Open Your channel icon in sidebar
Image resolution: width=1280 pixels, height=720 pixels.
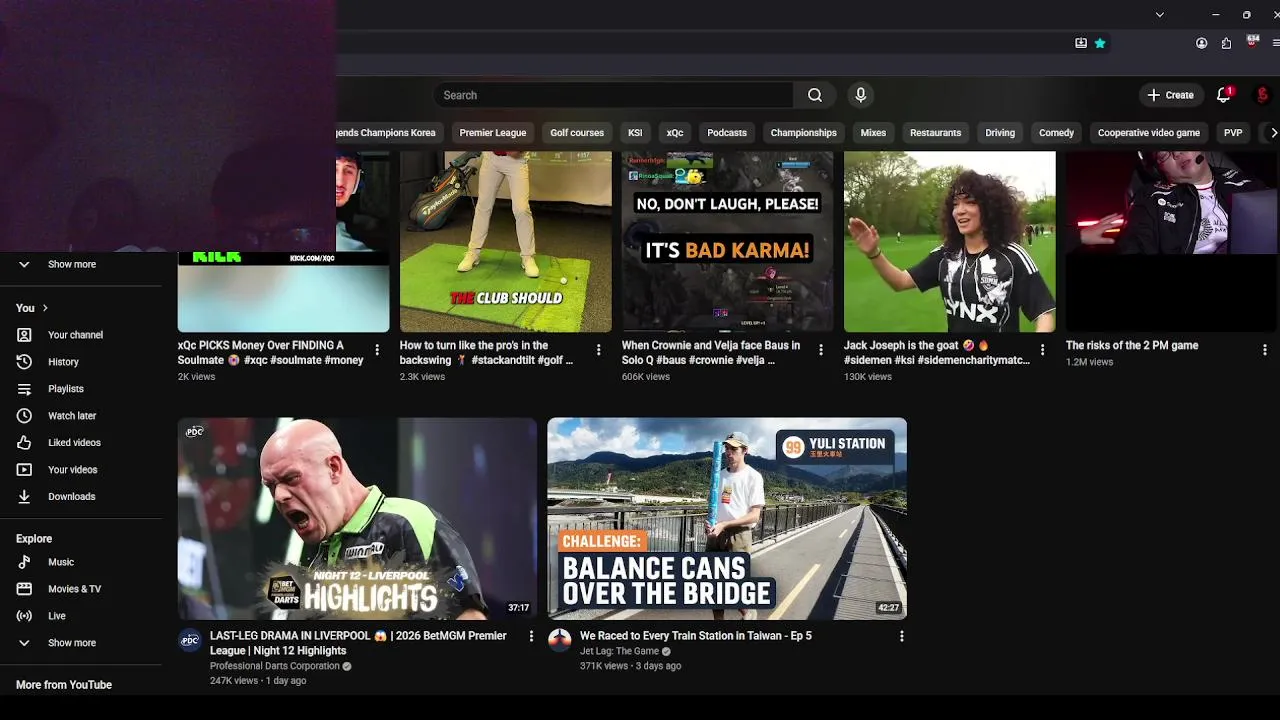(25, 335)
